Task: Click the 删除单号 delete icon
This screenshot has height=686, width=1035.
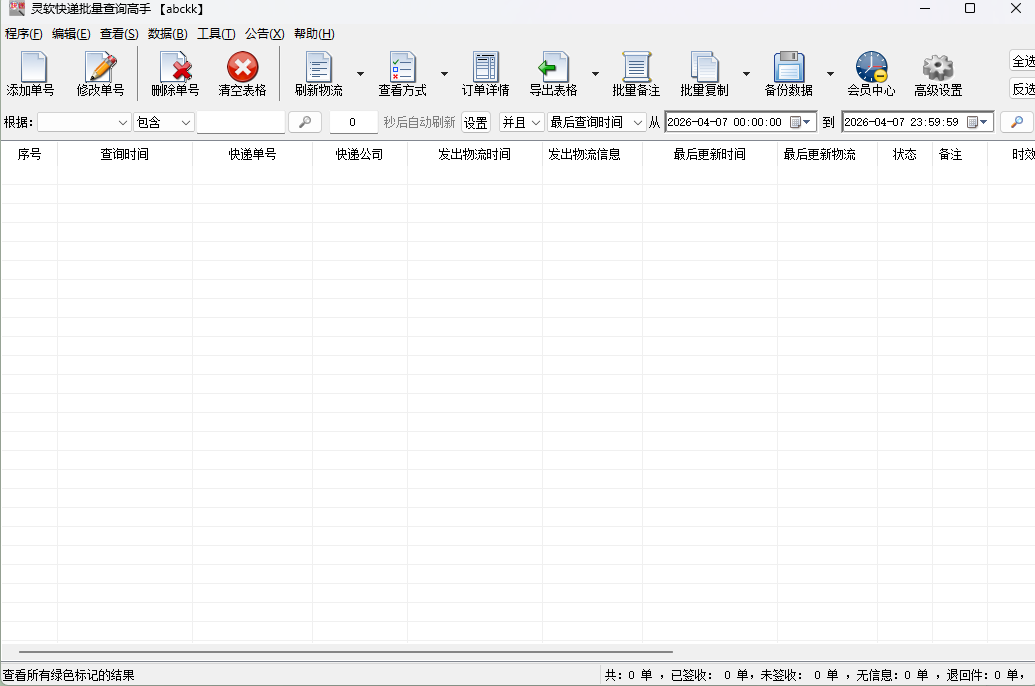Action: 175,68
